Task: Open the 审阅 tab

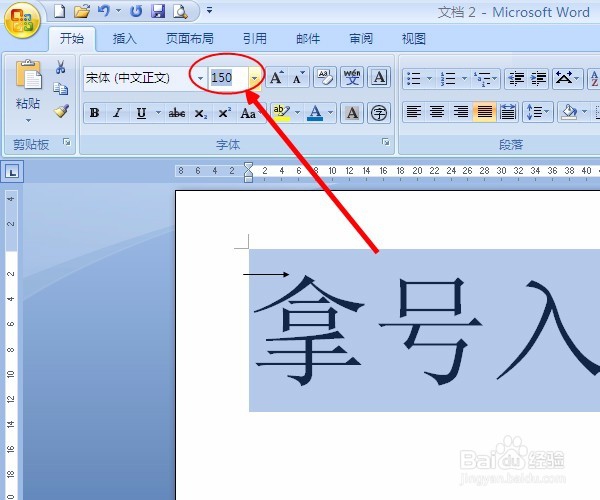Action: (361, 39)
